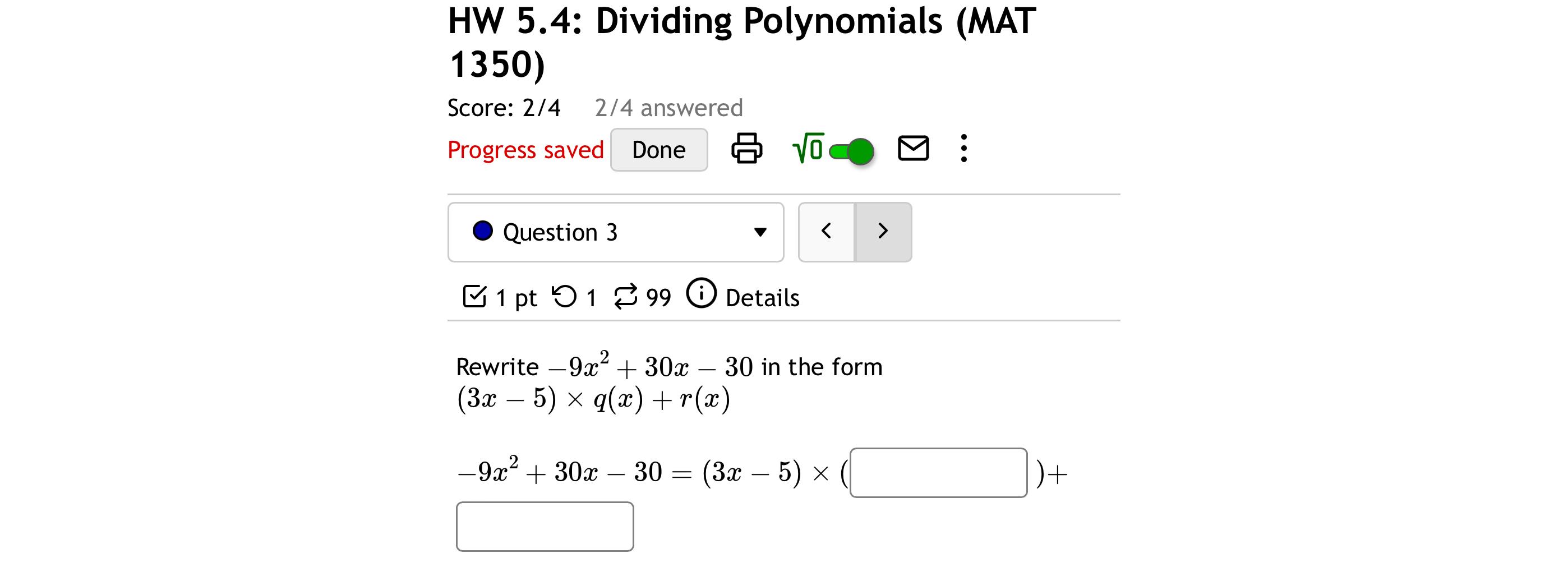The image size is (1568, 576).
Task: Open the three-dot overflow menu
Action: pos(964,149)
